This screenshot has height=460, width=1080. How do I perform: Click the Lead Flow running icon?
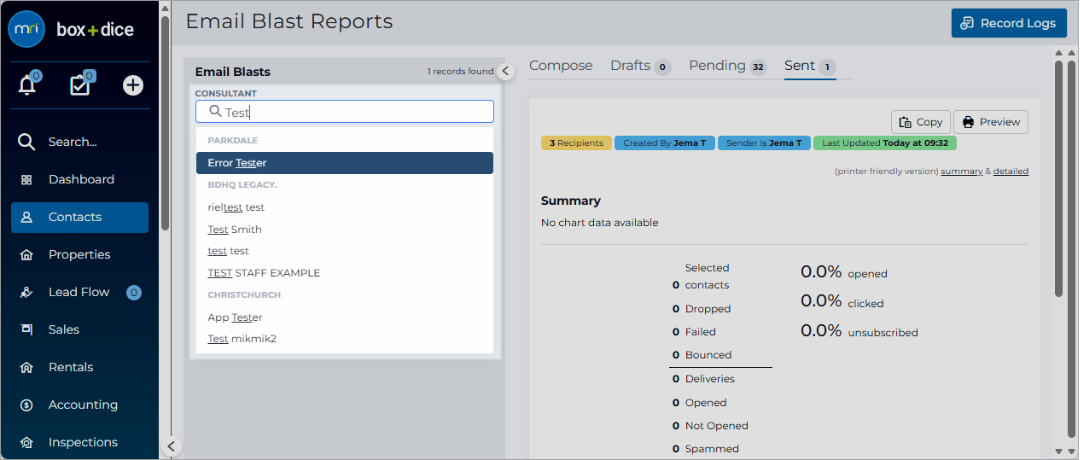(27, 293)
